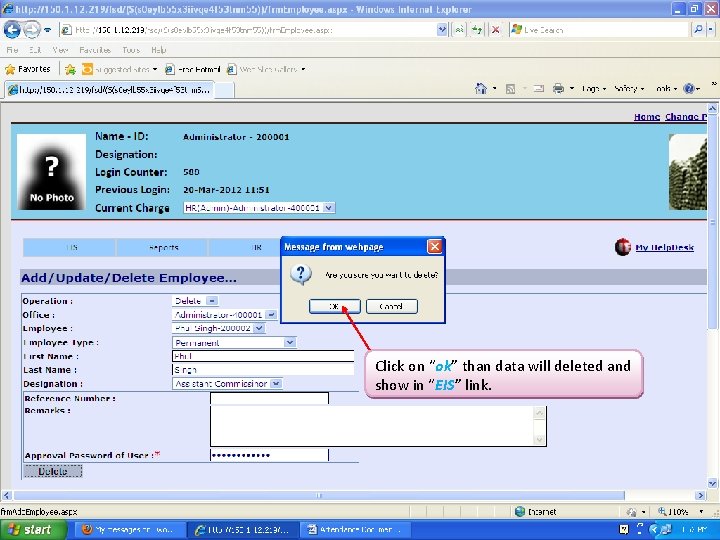Click the Favorites star button
720x540 pixels.
coord(28,69)
